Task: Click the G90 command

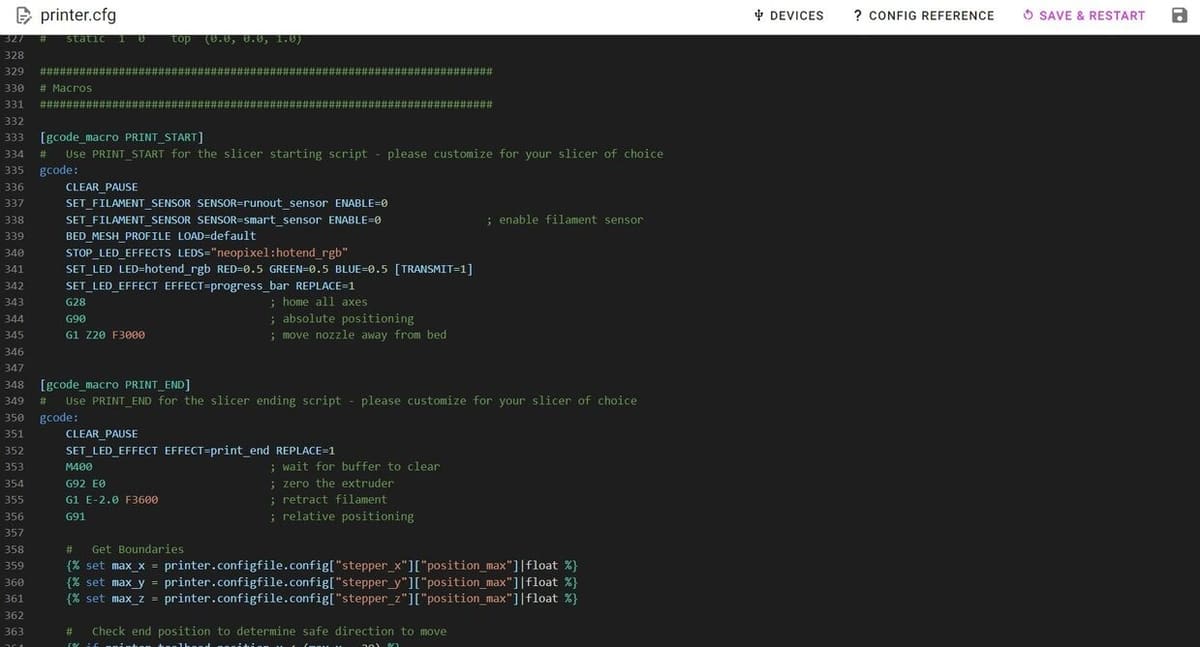Action: pos(76,319)
